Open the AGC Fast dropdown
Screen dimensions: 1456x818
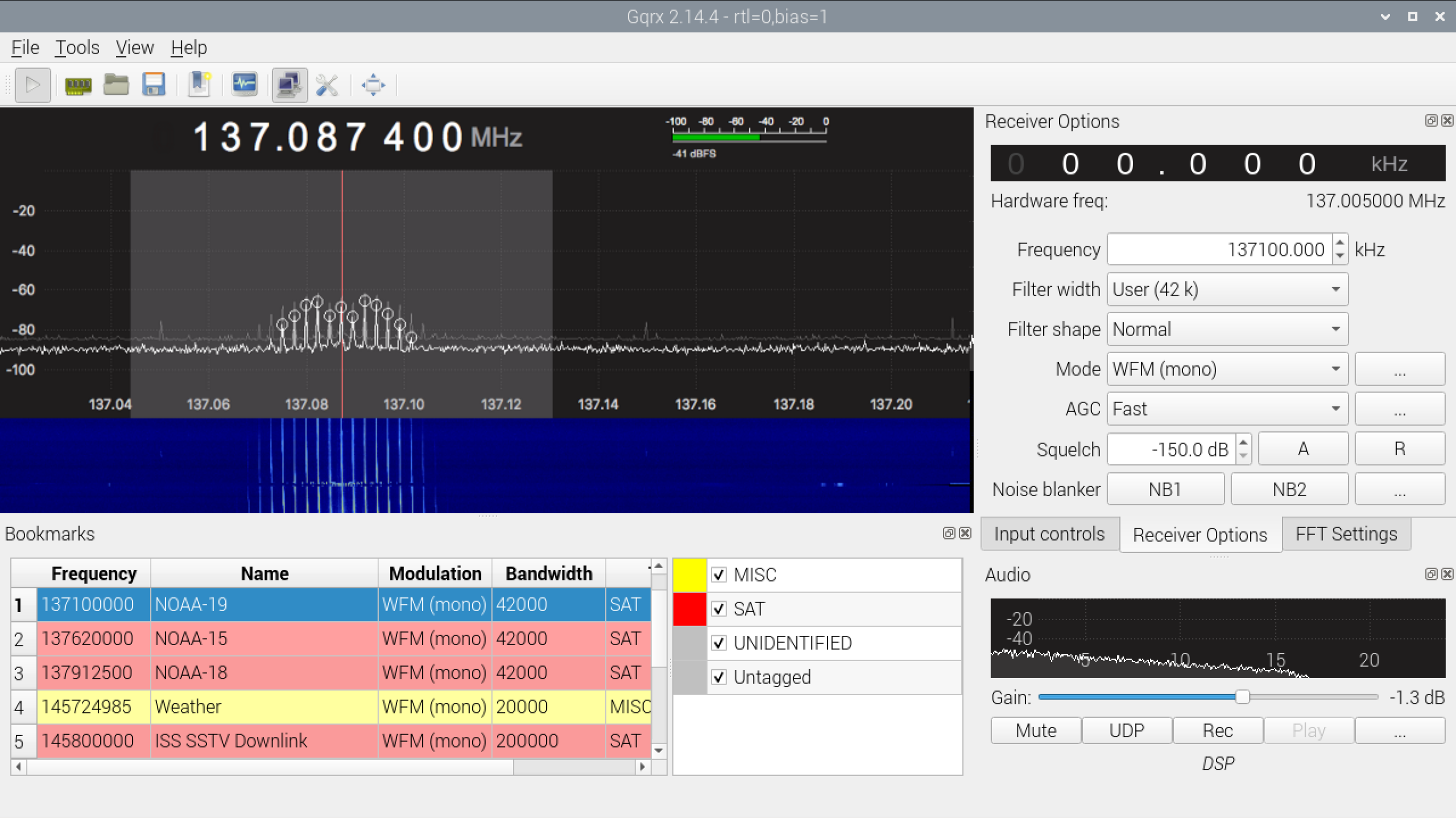(1227, 408)
